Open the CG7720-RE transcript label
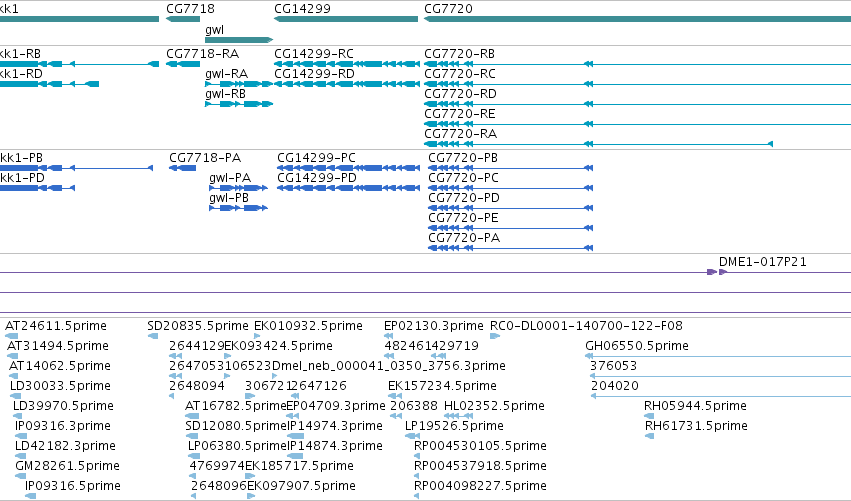 click(x=460, y=114)
